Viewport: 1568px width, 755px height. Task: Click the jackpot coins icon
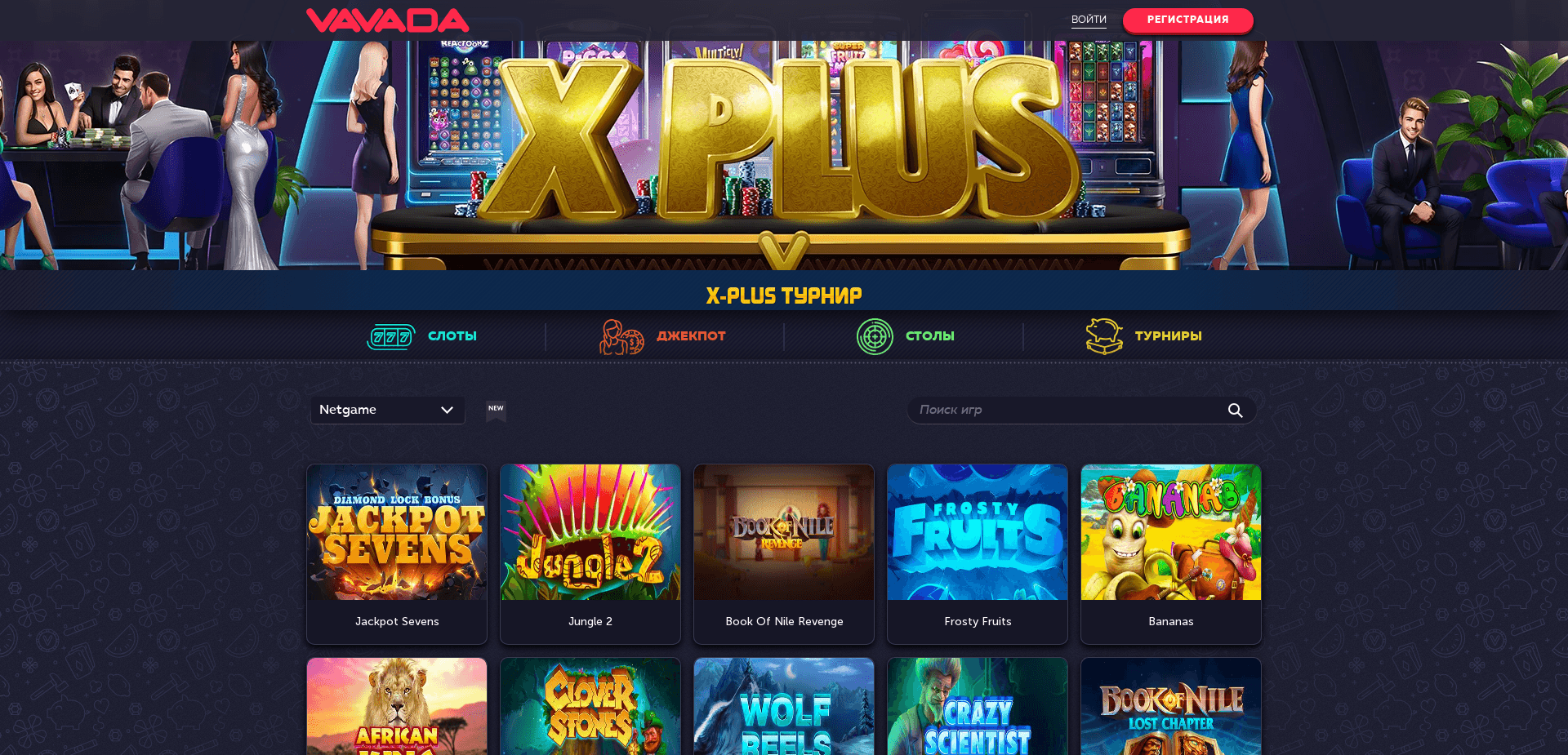621,336
